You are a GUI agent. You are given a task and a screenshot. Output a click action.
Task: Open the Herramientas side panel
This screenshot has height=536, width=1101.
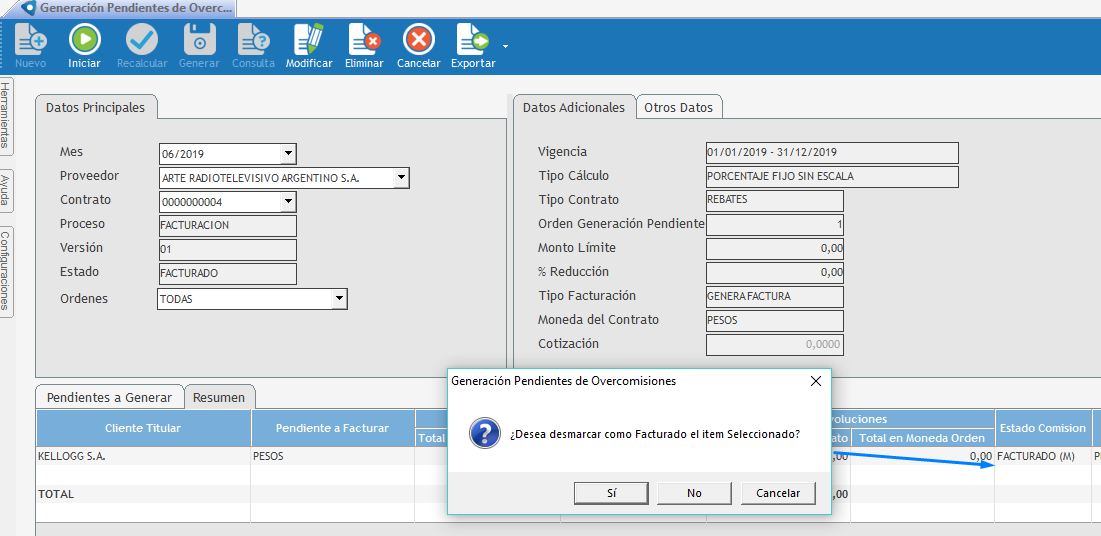click(x=6, y=115)
